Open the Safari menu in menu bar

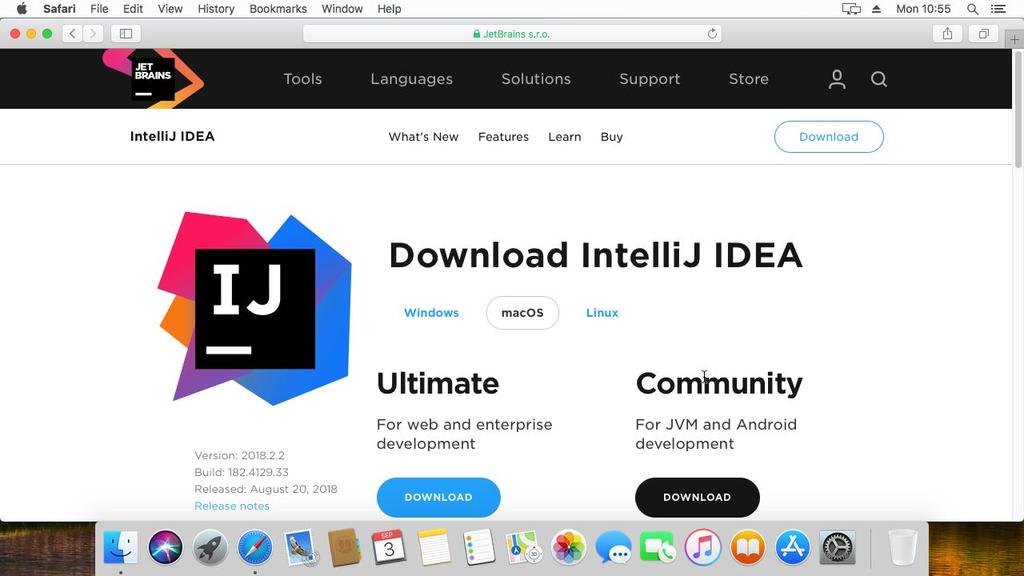[x=59, y=8]
